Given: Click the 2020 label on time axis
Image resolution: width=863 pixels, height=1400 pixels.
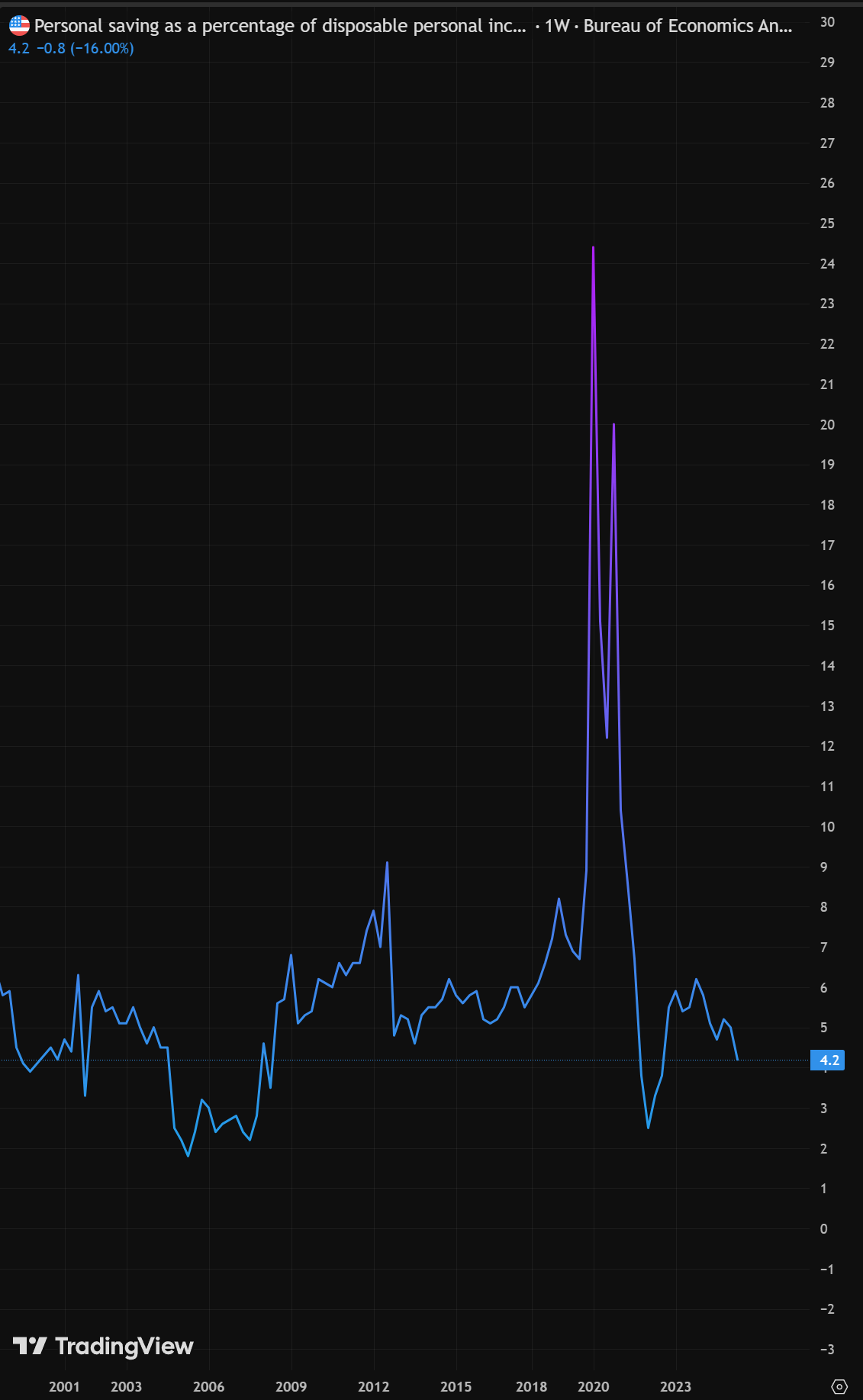Looking at the screenshot, I should (x=593, y=1386).
